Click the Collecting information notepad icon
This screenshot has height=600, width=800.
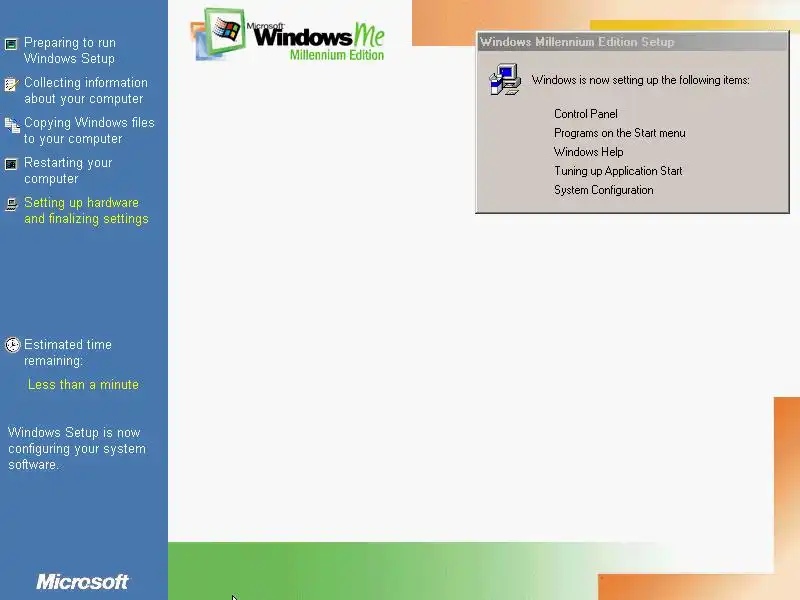click(x=11, y=84)
